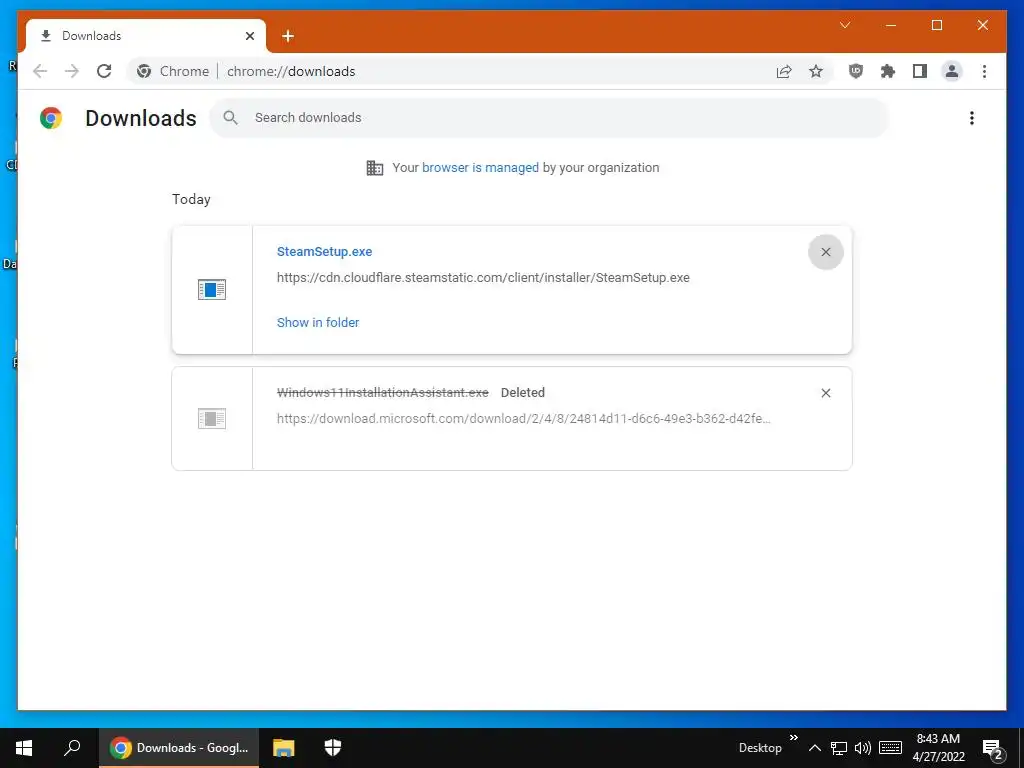The width and height of the screenshot is (1024, 768).
Task: Open the taskbar search magnifier
Action: tap(72, 748)
